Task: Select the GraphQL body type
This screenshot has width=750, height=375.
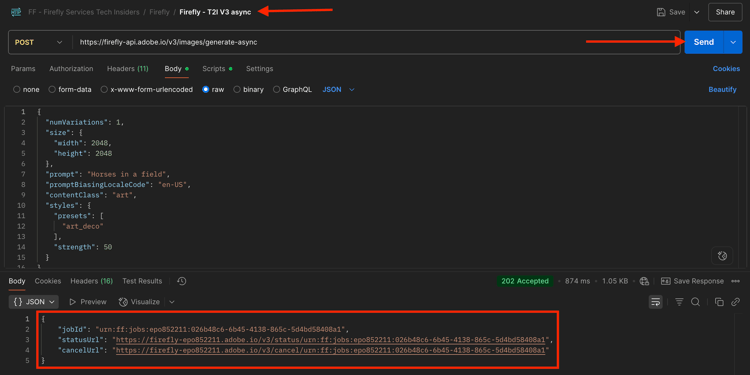Action: (x=292, y=89)
